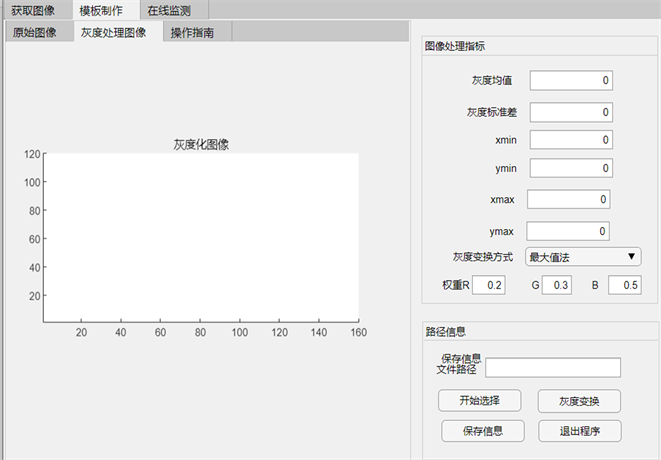Switch to the 获取图像 tab

pos(36,10)
